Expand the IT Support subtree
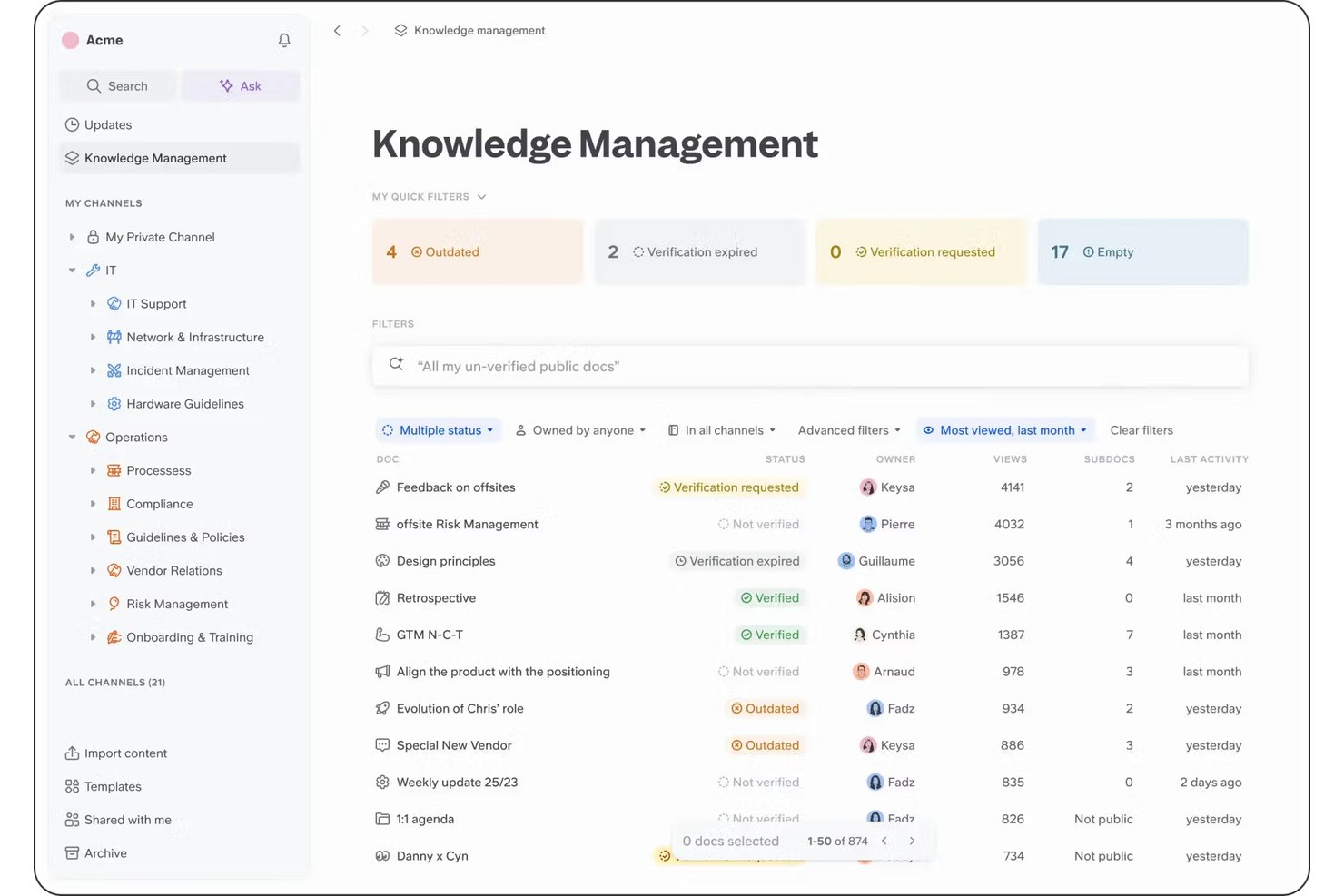This screenshot has height=896, width=1344. click(x=93, y=304)
